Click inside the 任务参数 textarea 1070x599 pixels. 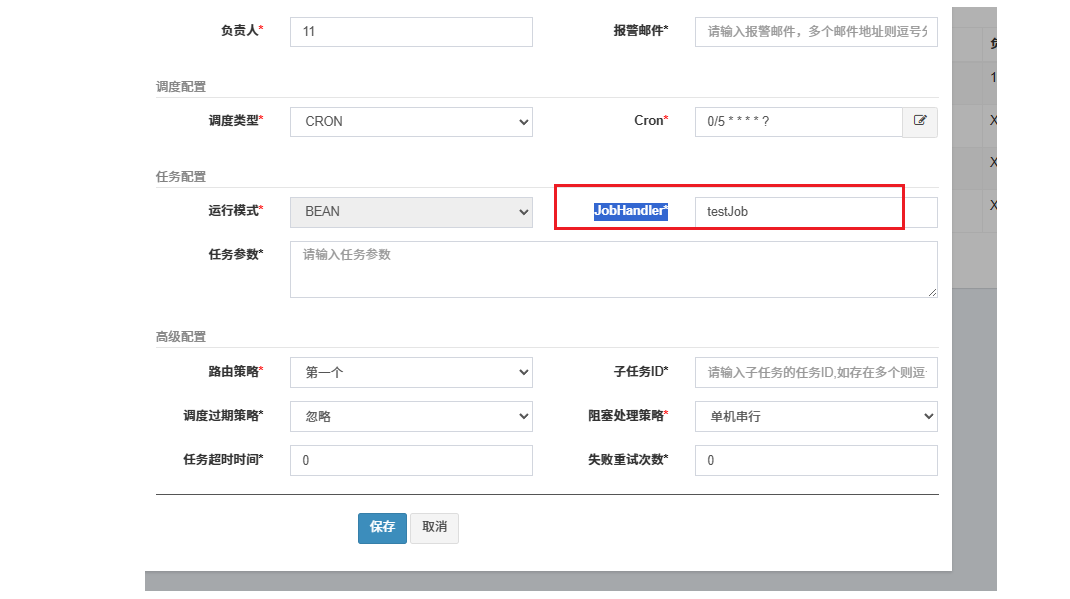coord(613,269)
